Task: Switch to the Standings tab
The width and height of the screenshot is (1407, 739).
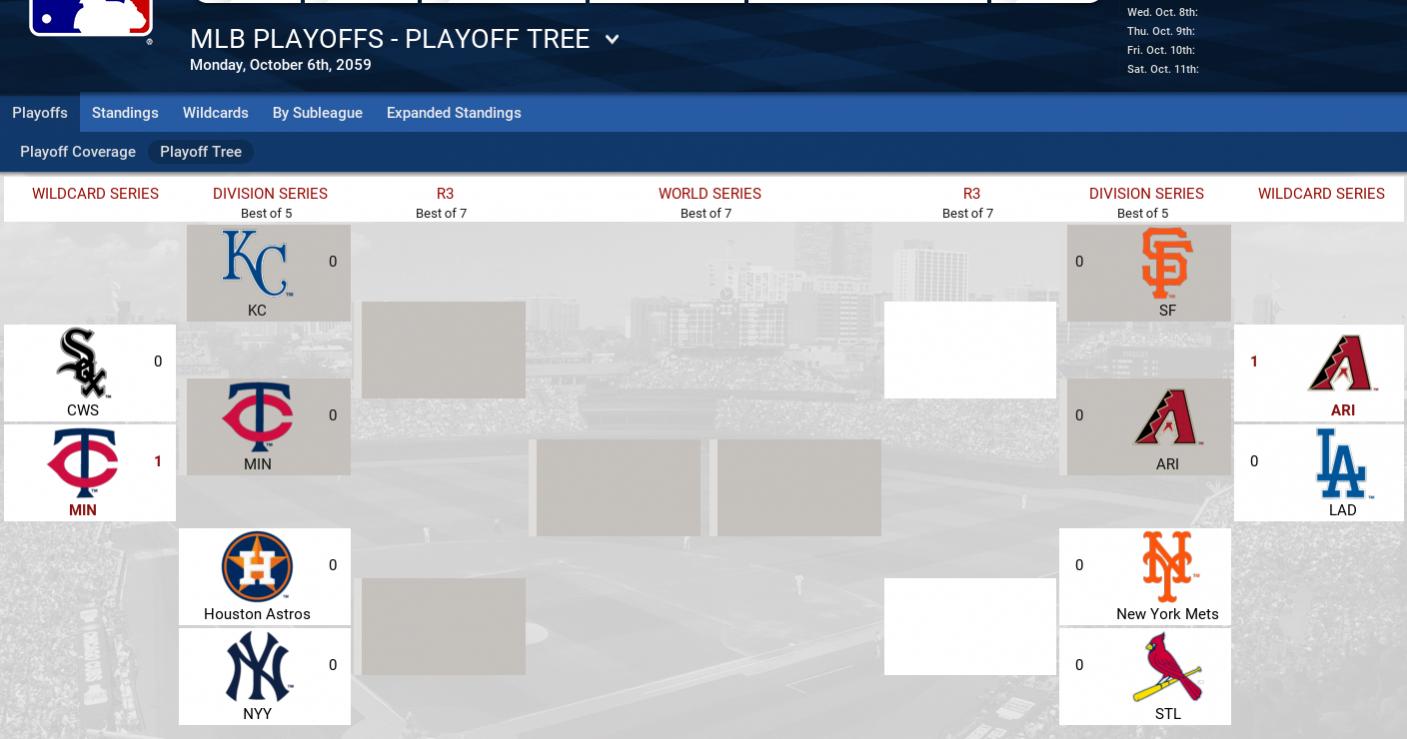Action: coord(125,113)
